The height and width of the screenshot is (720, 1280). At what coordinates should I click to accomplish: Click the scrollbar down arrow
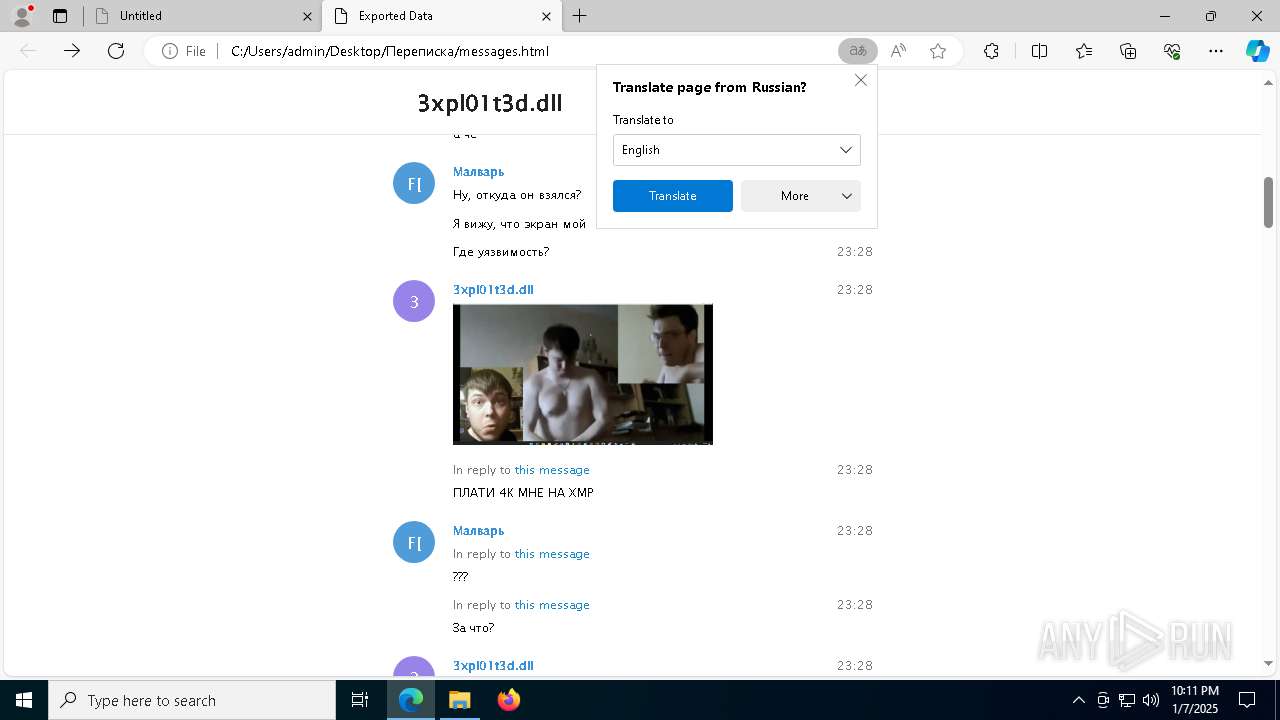pyautogui.click(x=1268, y=663)
